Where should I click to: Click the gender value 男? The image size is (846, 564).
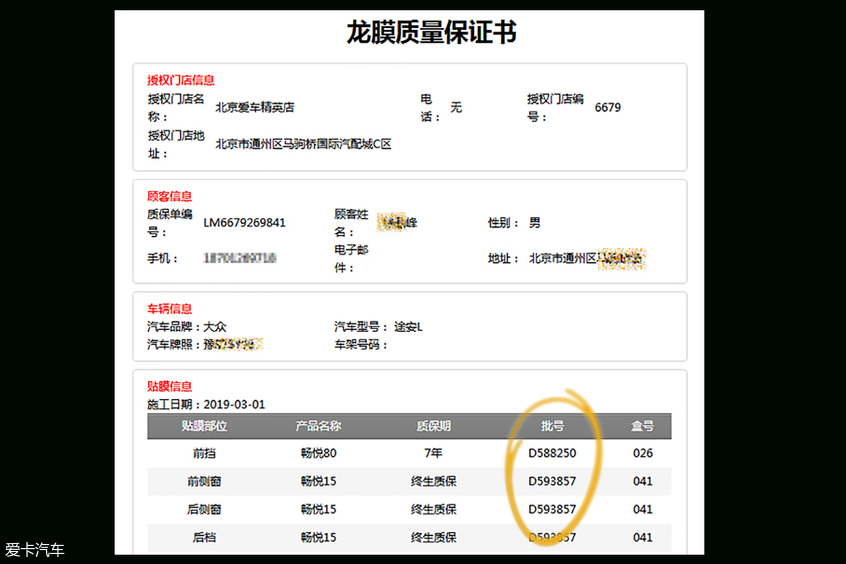point(535,223)
